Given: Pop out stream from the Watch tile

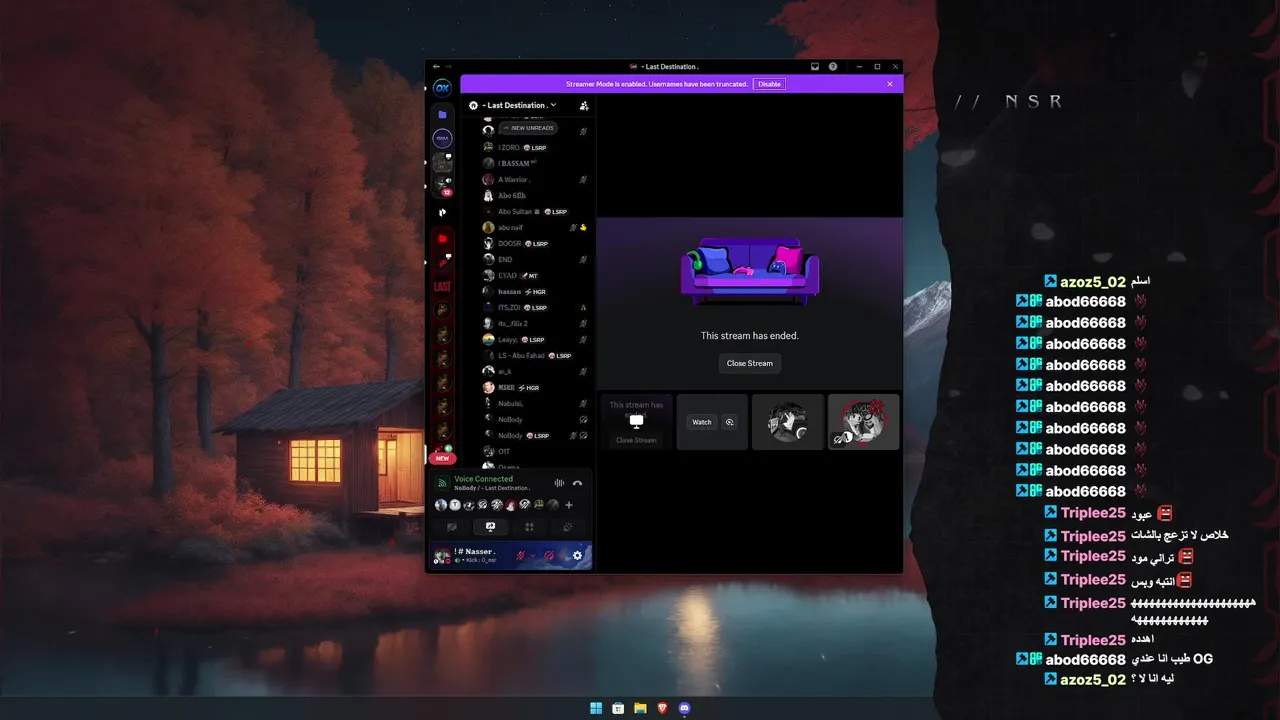Looking at the screenshot, I should pos(730,422).
